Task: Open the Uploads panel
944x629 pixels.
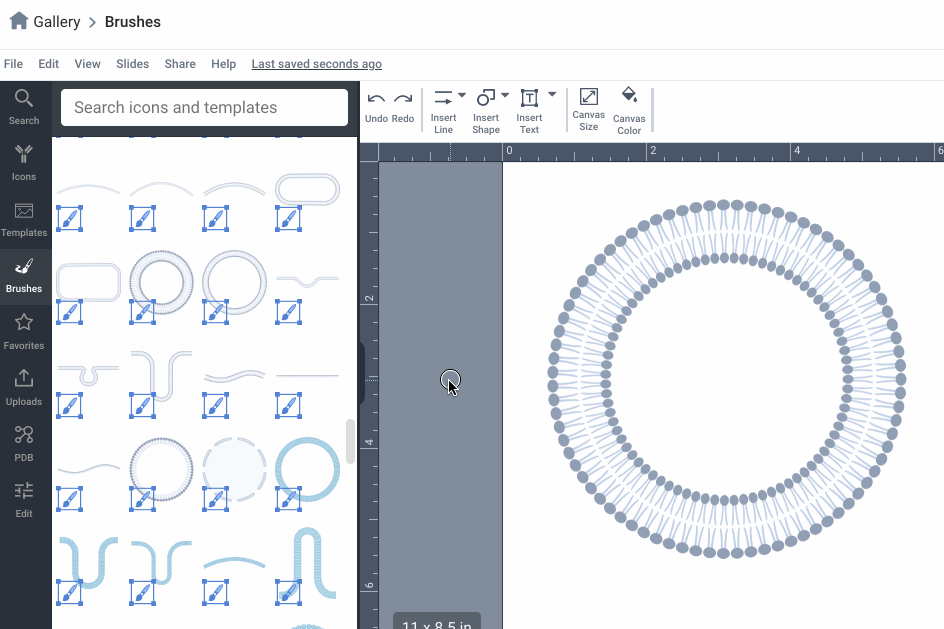Action: coord(24,387)
